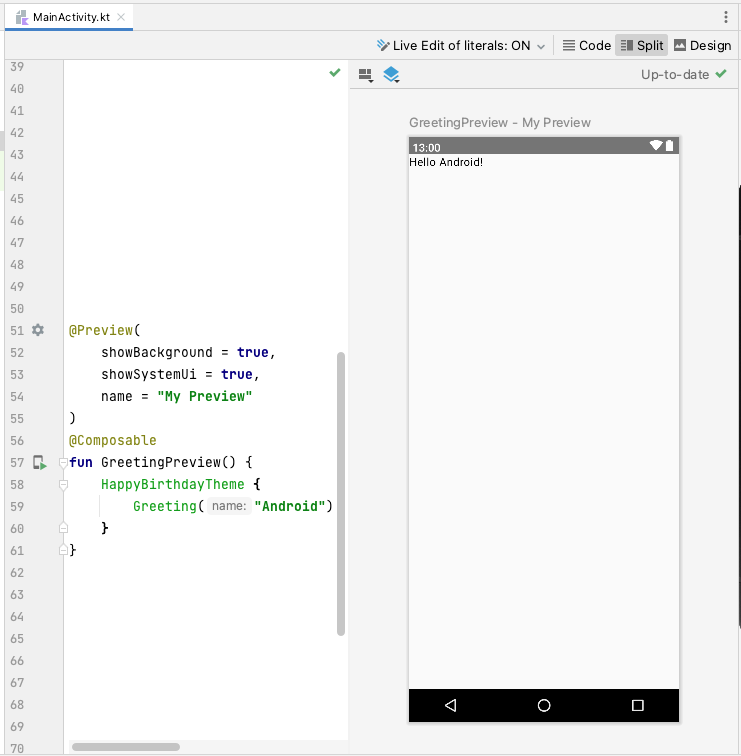This screenshot has height=756, width=741.
Task: Click the Preview settings gear in gutter
Action: (38, 330)
